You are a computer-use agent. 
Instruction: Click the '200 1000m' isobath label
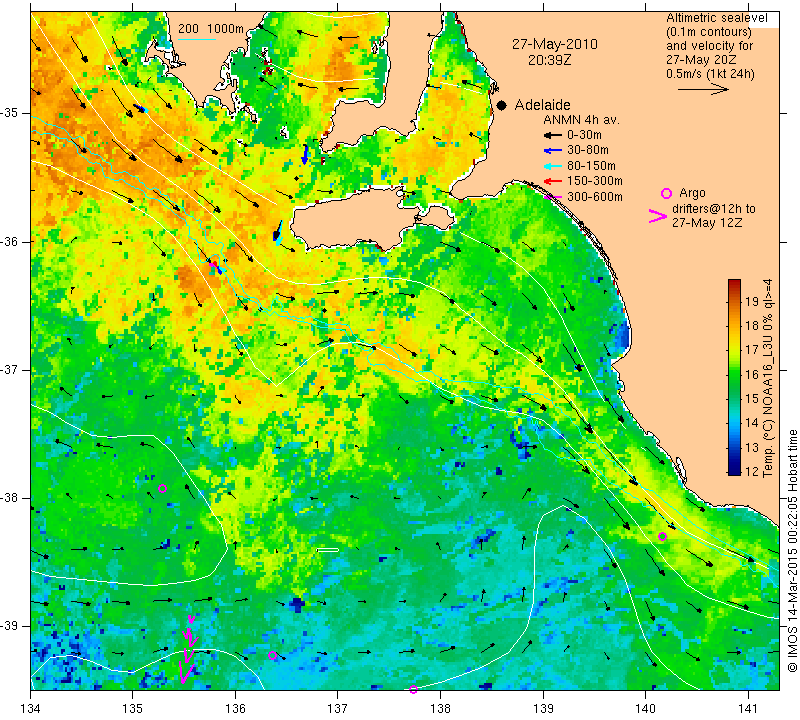pos(211,29)
